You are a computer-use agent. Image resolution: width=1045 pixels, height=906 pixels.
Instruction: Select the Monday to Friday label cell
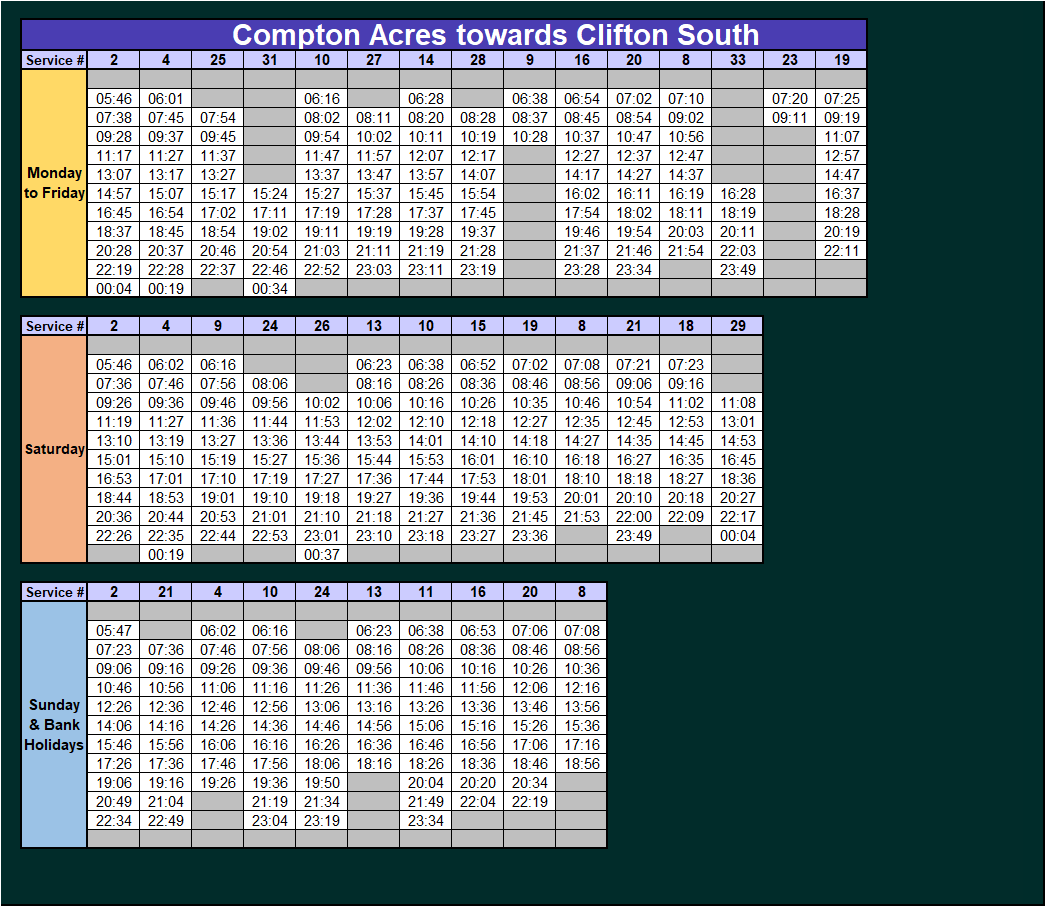click(54, 183)
